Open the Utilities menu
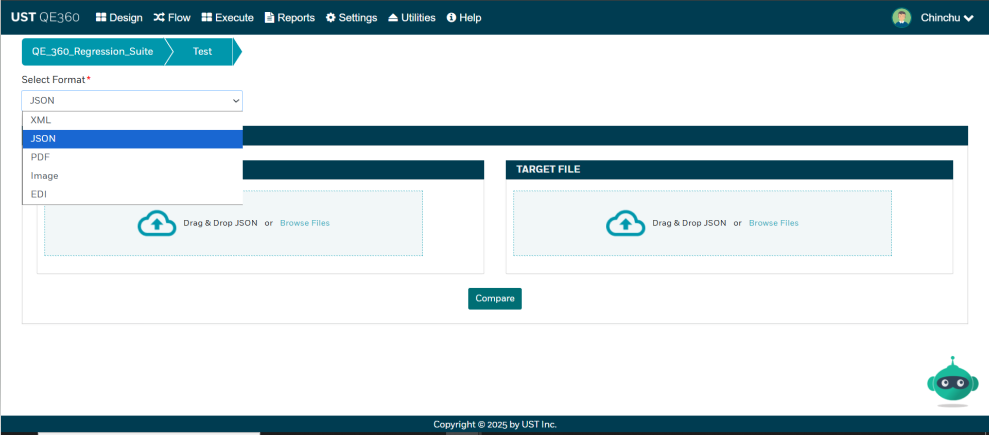The image size is (989, 435). click(x=411, y=17)
